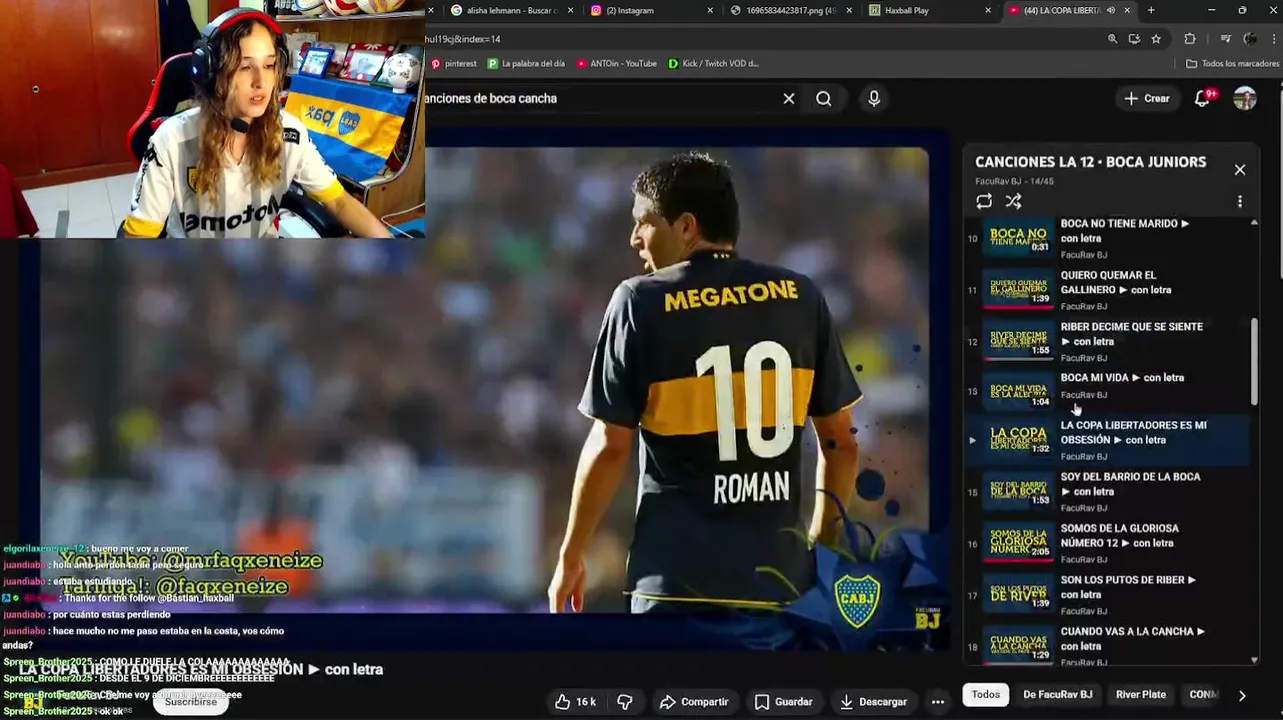This screenshot has height=720, width=1283.
Task: Open the Crear upload menu
Action: point(1146,98)
